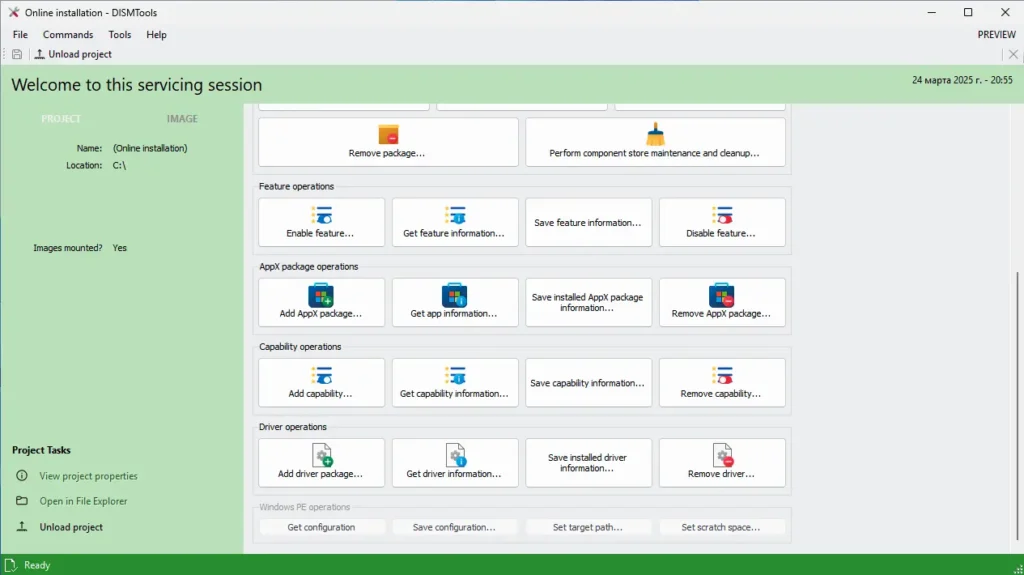Open the Tools menu
1024x575 pixels.
120,35
